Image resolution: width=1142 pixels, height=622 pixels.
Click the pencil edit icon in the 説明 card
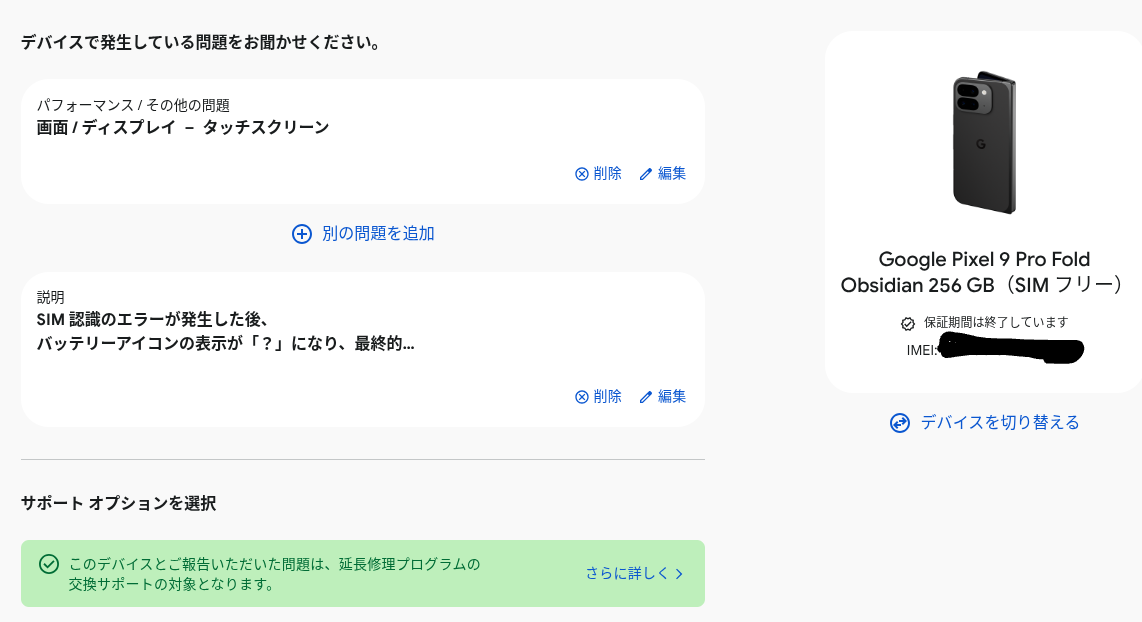646,397
